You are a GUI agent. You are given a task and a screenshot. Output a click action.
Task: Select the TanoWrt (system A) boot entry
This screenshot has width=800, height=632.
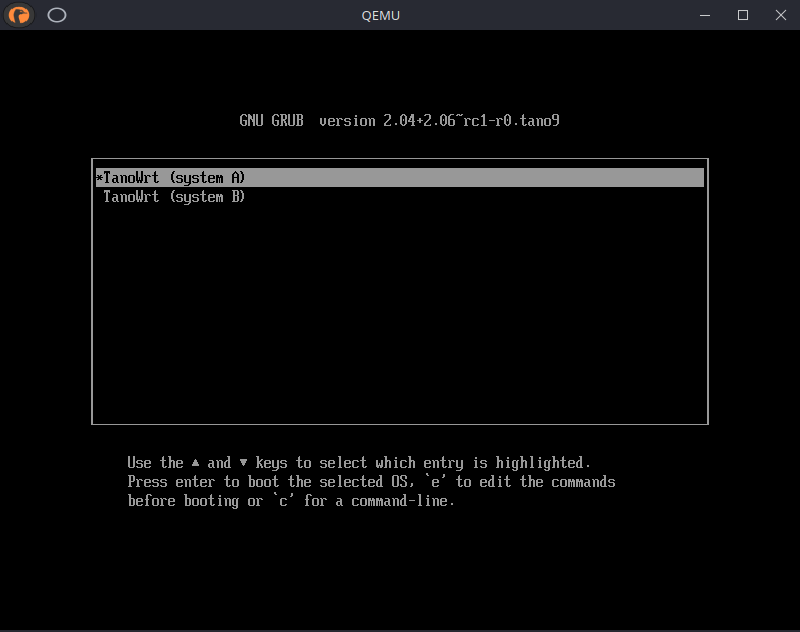click(400, 178)
